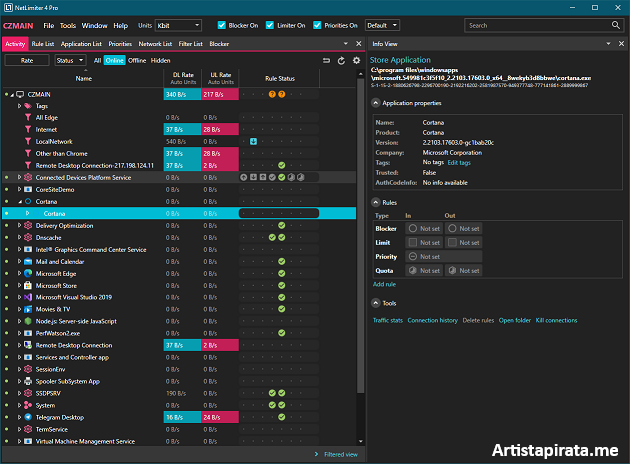The width and height of the screenshot is (630, 464).
Task: Open the Units Kbit dropdown
Action: click(178, 25)
